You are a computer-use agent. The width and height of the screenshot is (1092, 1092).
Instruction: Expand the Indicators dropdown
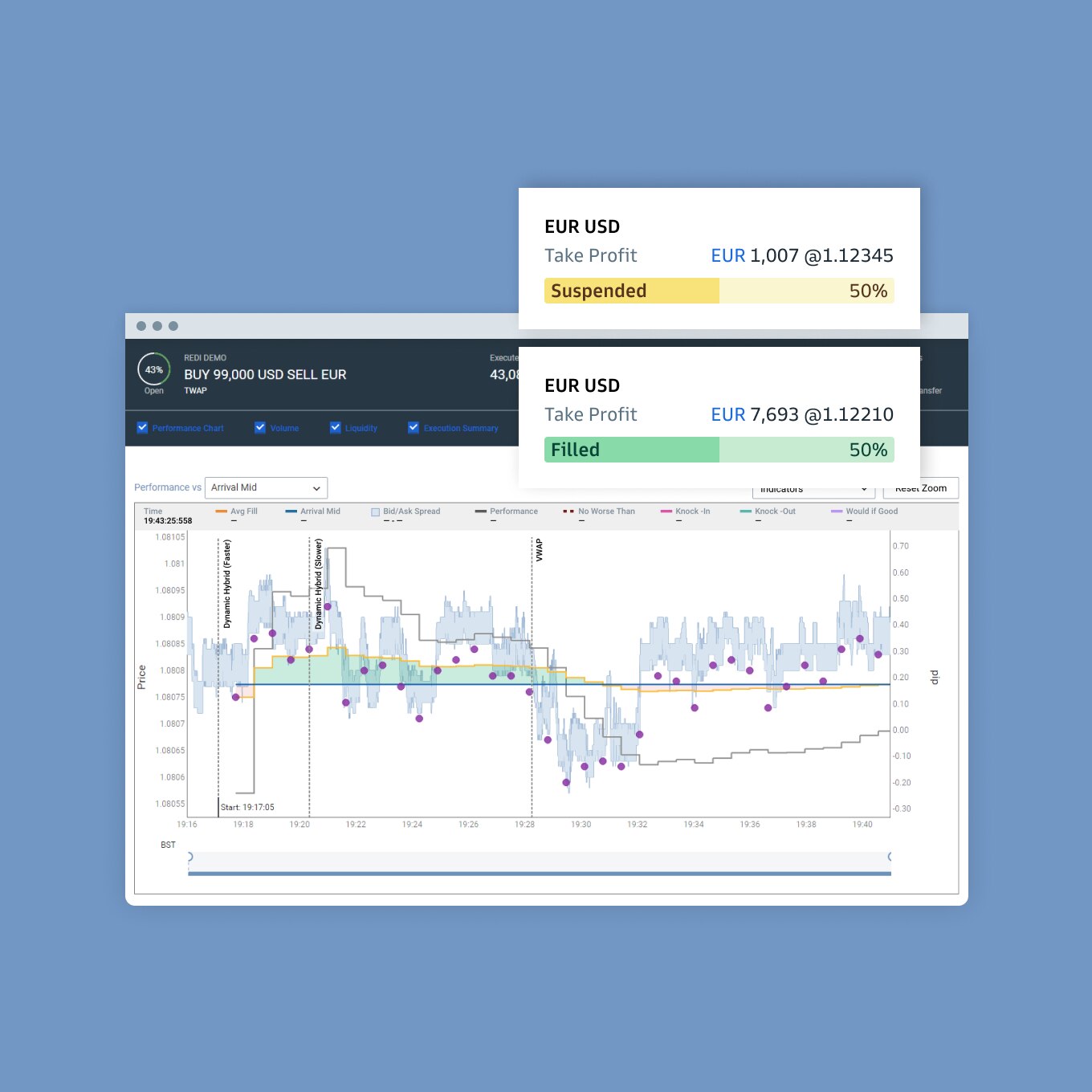[811, 490]
